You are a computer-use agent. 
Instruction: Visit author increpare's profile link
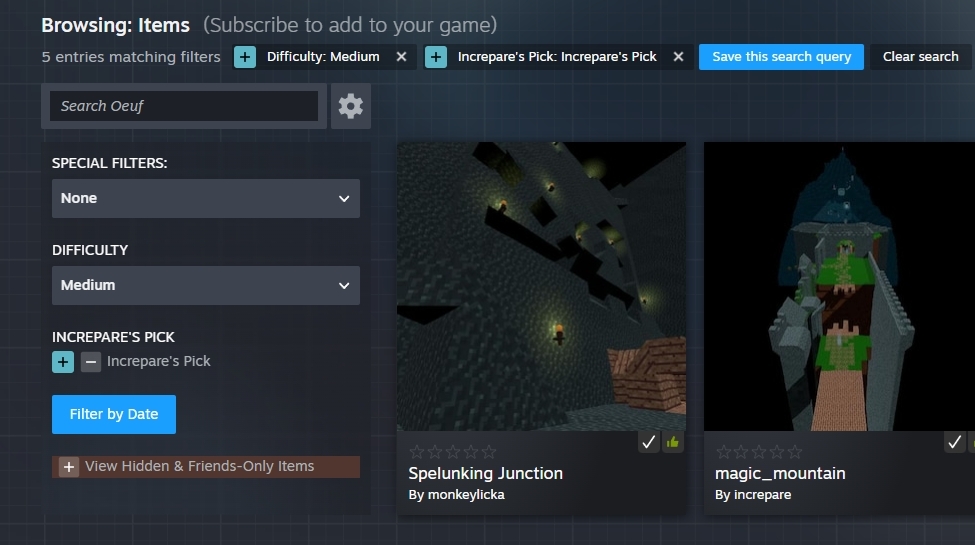tap(762, 495)
